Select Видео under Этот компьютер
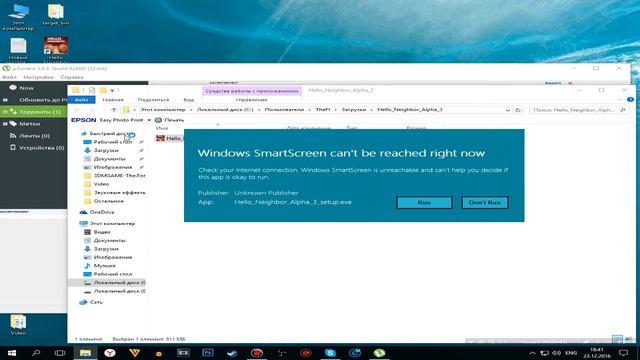 point(97,232)
